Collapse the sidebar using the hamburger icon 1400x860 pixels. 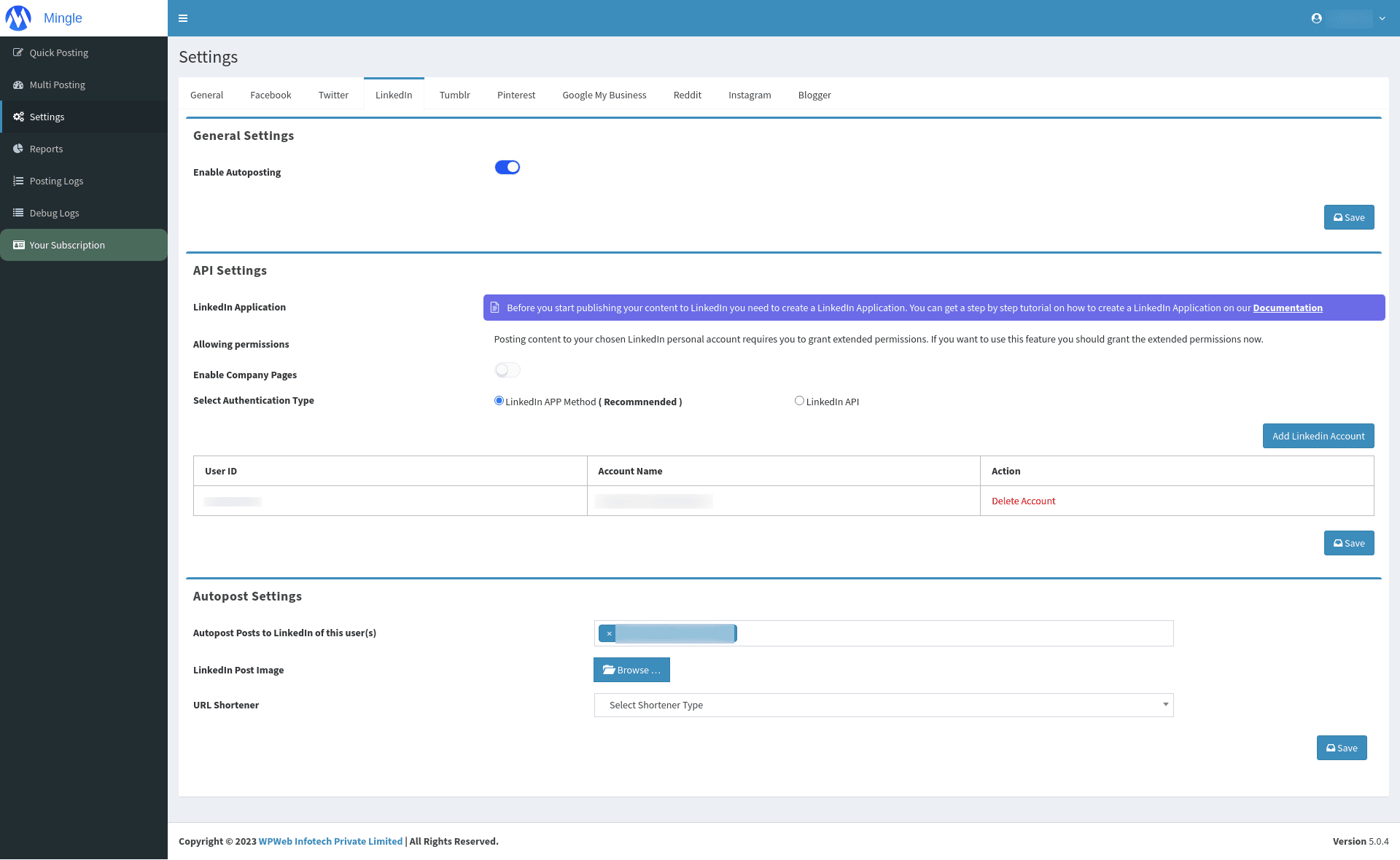click(183, 17)
